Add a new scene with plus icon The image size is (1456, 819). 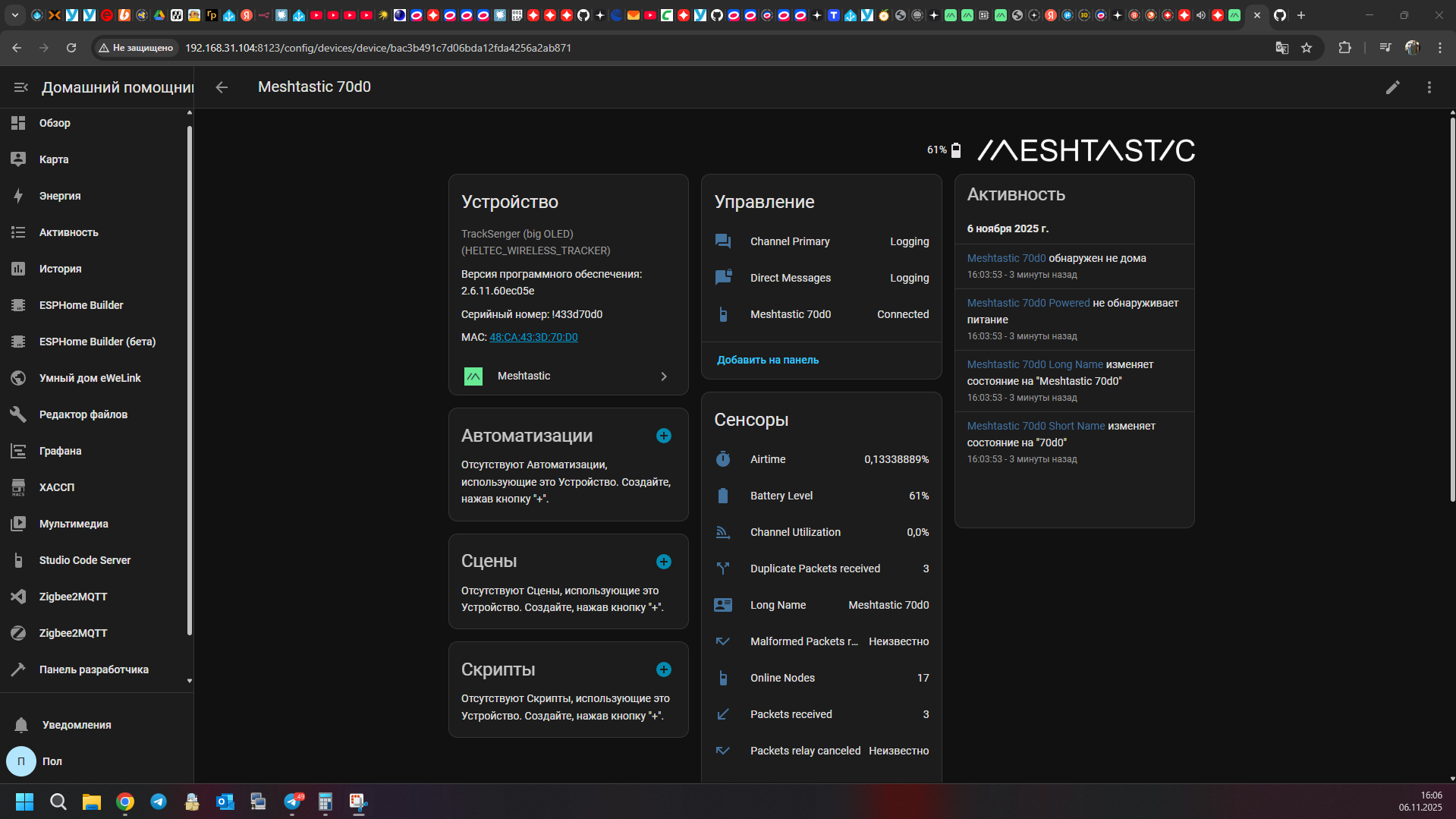point(663,562)
